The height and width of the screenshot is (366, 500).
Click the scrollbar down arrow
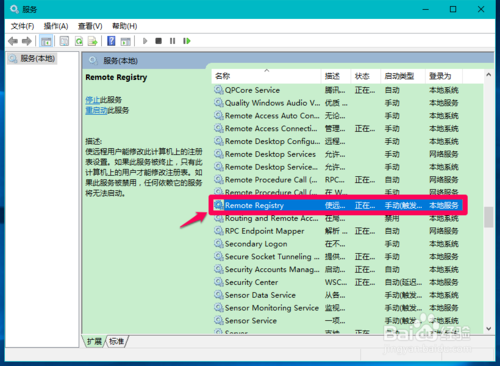488,329
